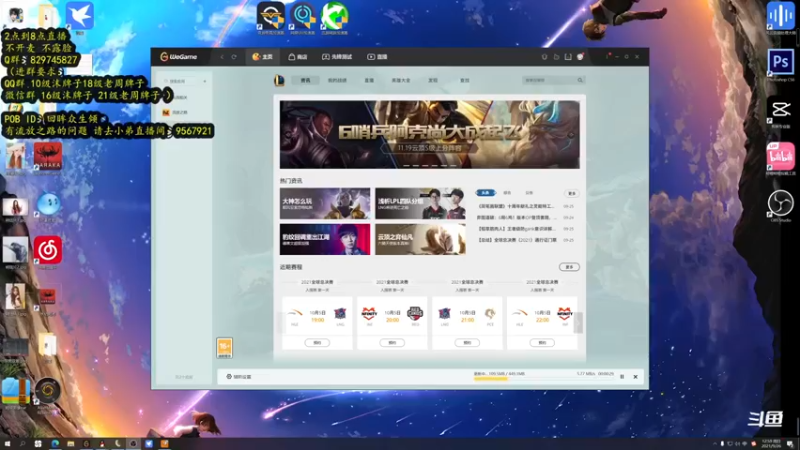
Task: Open the bilibili desktop shortcut
Action: tap(781, 159)
